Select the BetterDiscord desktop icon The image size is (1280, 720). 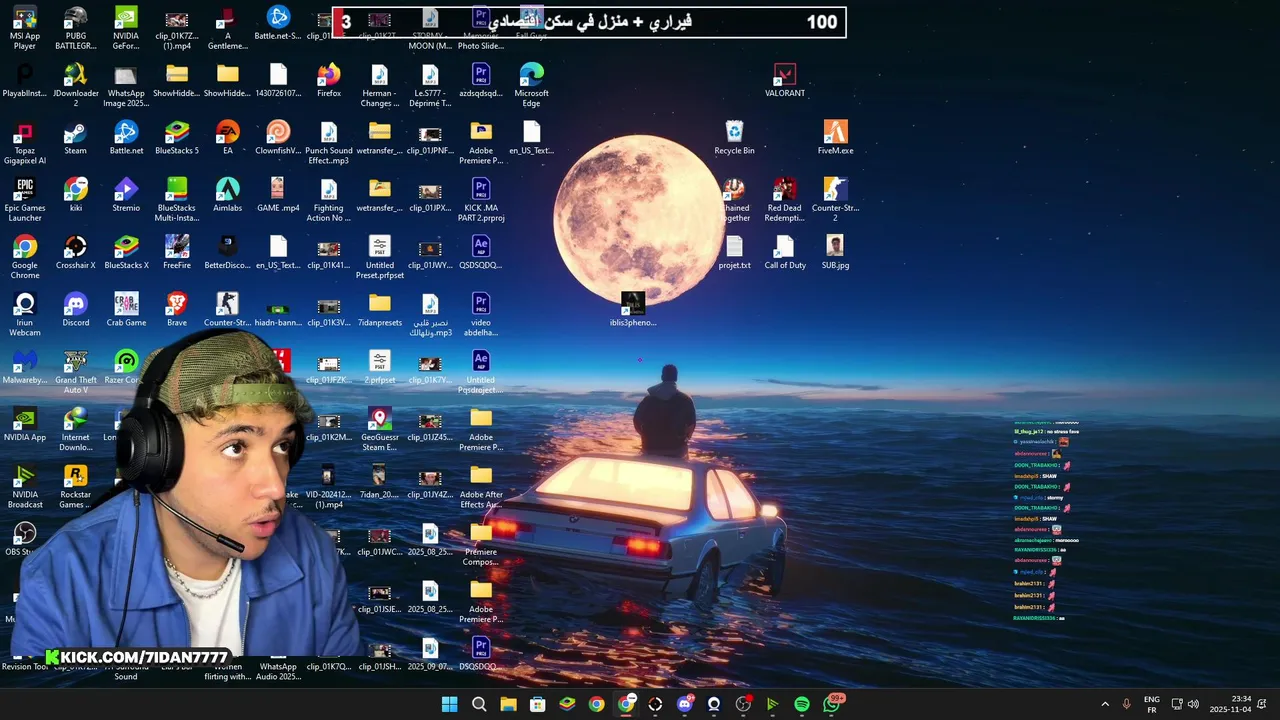(x=227, y=252)
